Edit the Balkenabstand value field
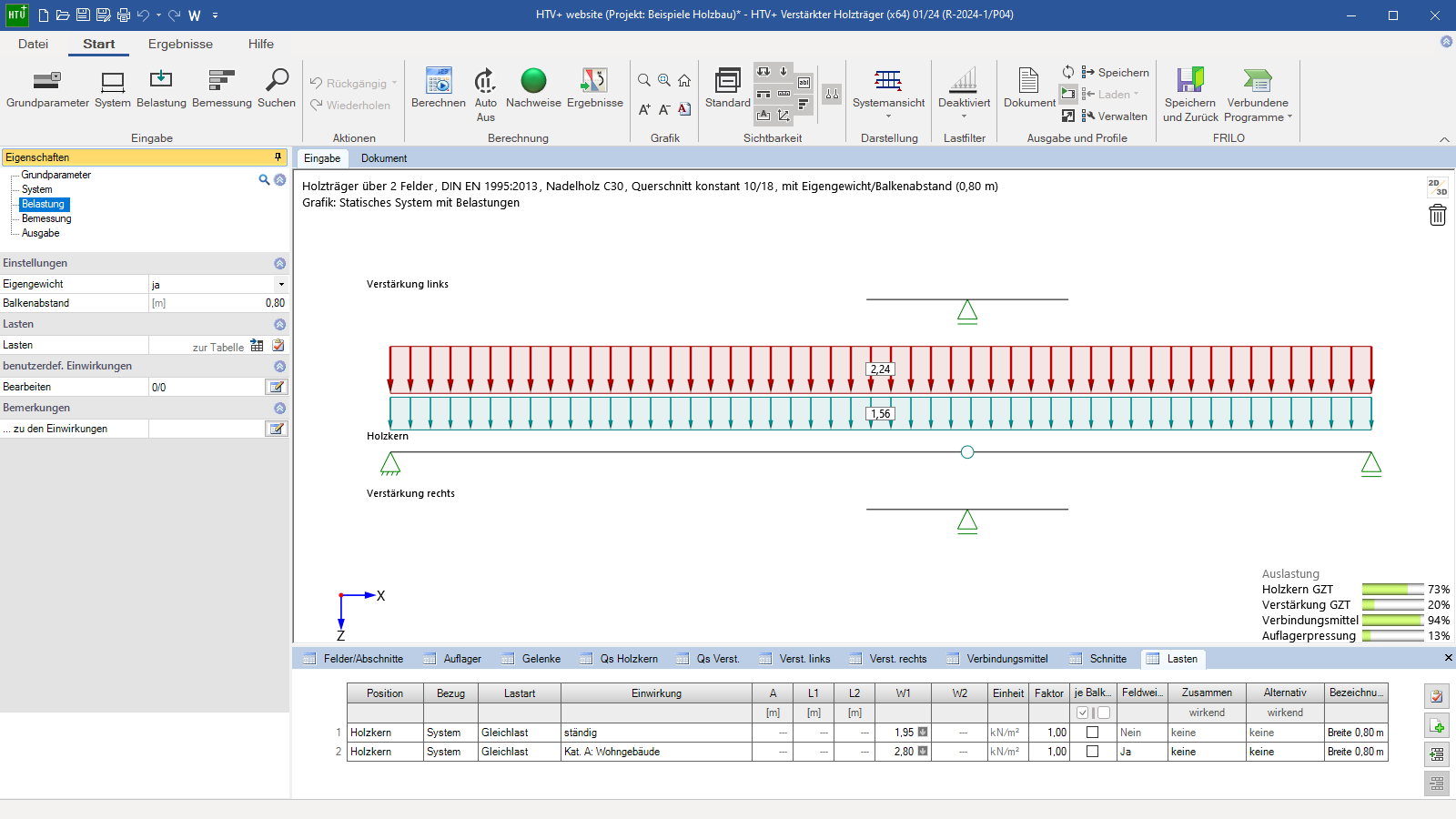Viewport: 1456px width, 819px height. pyautogui.click(x=218, y=303)
